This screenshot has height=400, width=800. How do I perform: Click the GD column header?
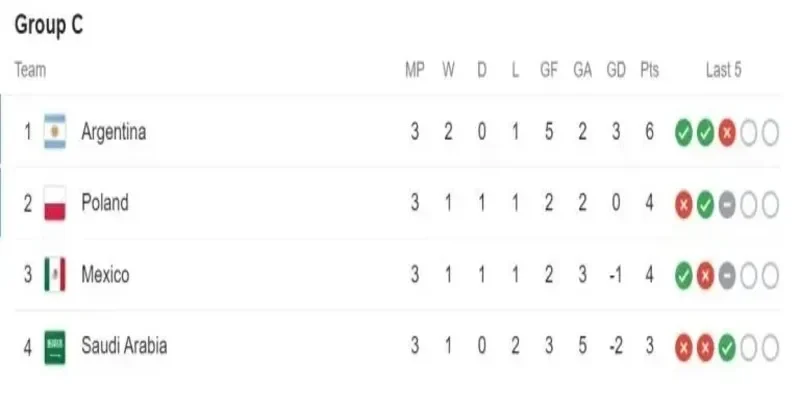coord(616,71)
